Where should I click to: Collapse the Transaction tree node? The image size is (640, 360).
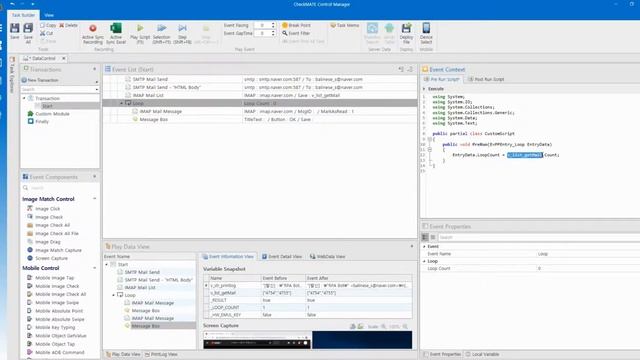(24, 98)
